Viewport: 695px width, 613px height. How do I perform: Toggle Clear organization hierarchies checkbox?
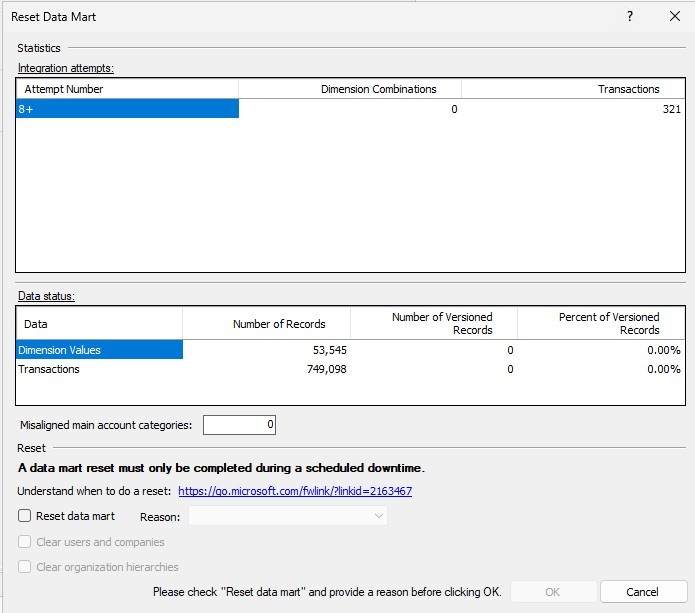coord(24,566)
